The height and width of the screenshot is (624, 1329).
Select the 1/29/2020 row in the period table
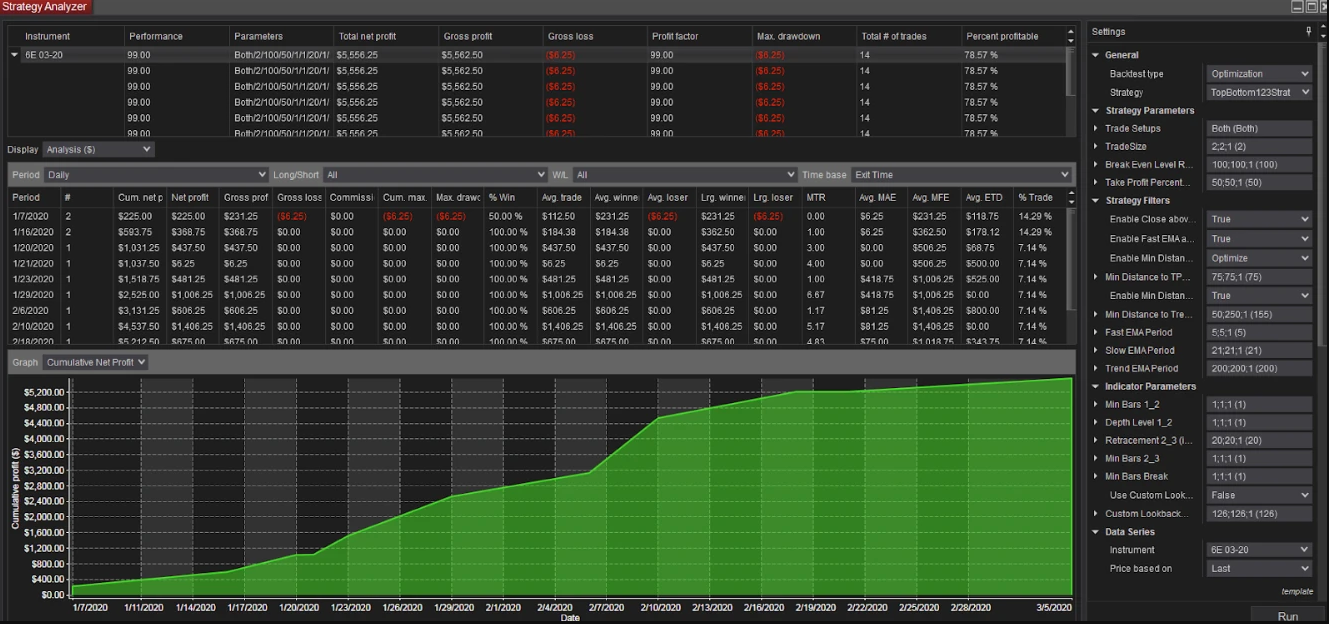pos(535,295)
